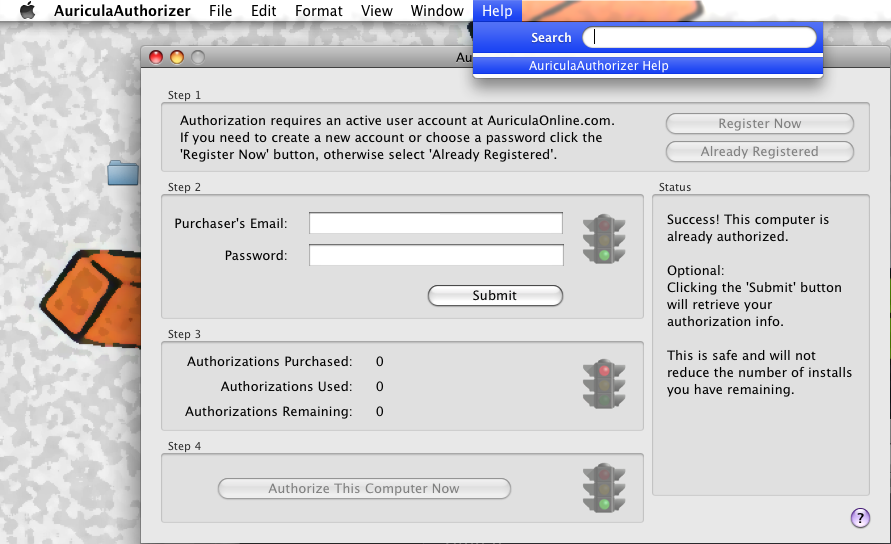Click the Step 2 traffic light icon
Image resolution: width=891 pixels, height=544 pixels.
click(x=604, y=239)
